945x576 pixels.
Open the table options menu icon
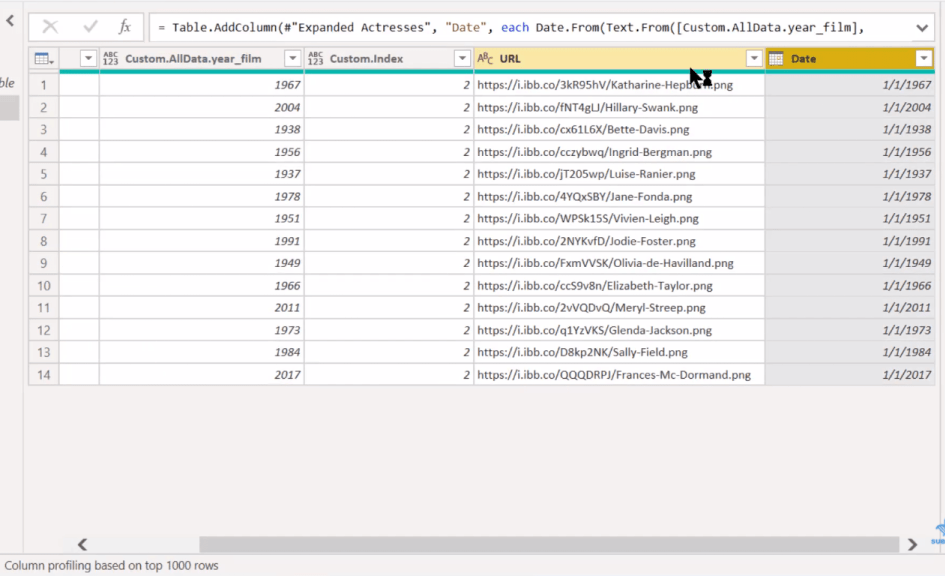click(x=43, y=58)
